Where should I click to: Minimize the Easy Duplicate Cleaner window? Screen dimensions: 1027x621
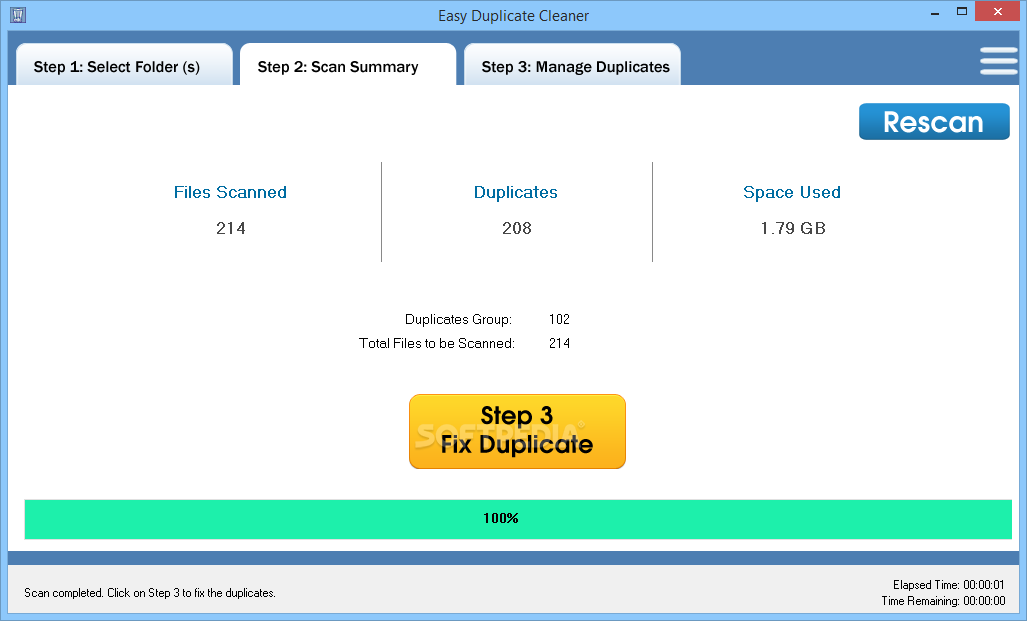(935, 12)
